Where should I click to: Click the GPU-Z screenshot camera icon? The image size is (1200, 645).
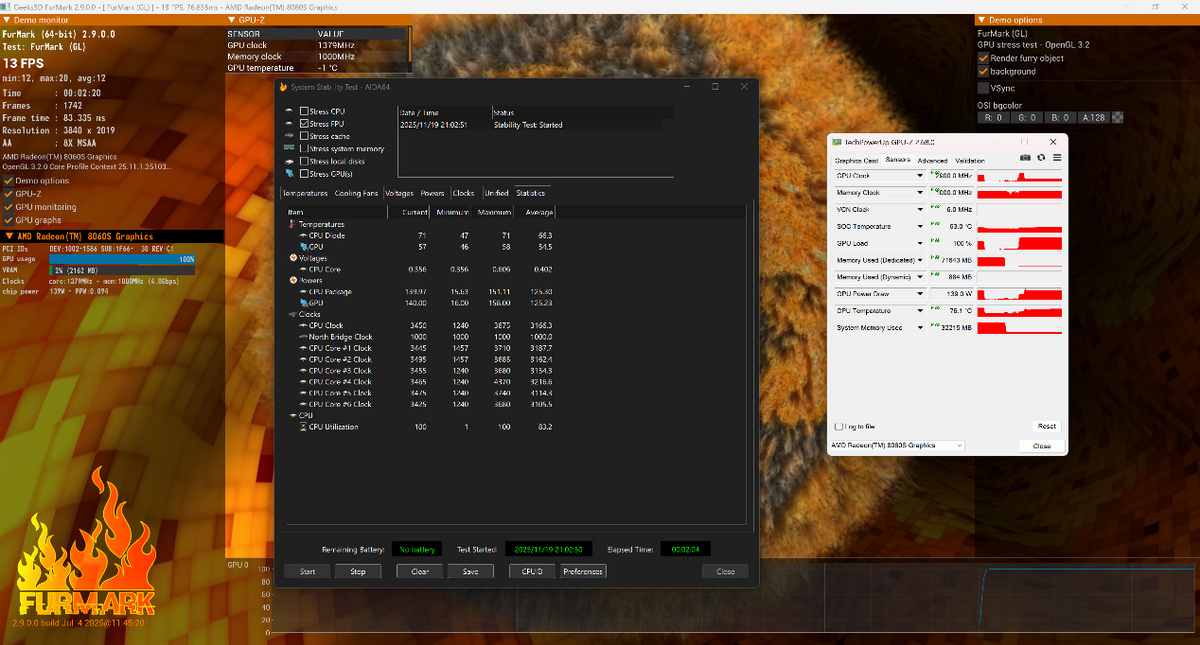click(1025, 158)
